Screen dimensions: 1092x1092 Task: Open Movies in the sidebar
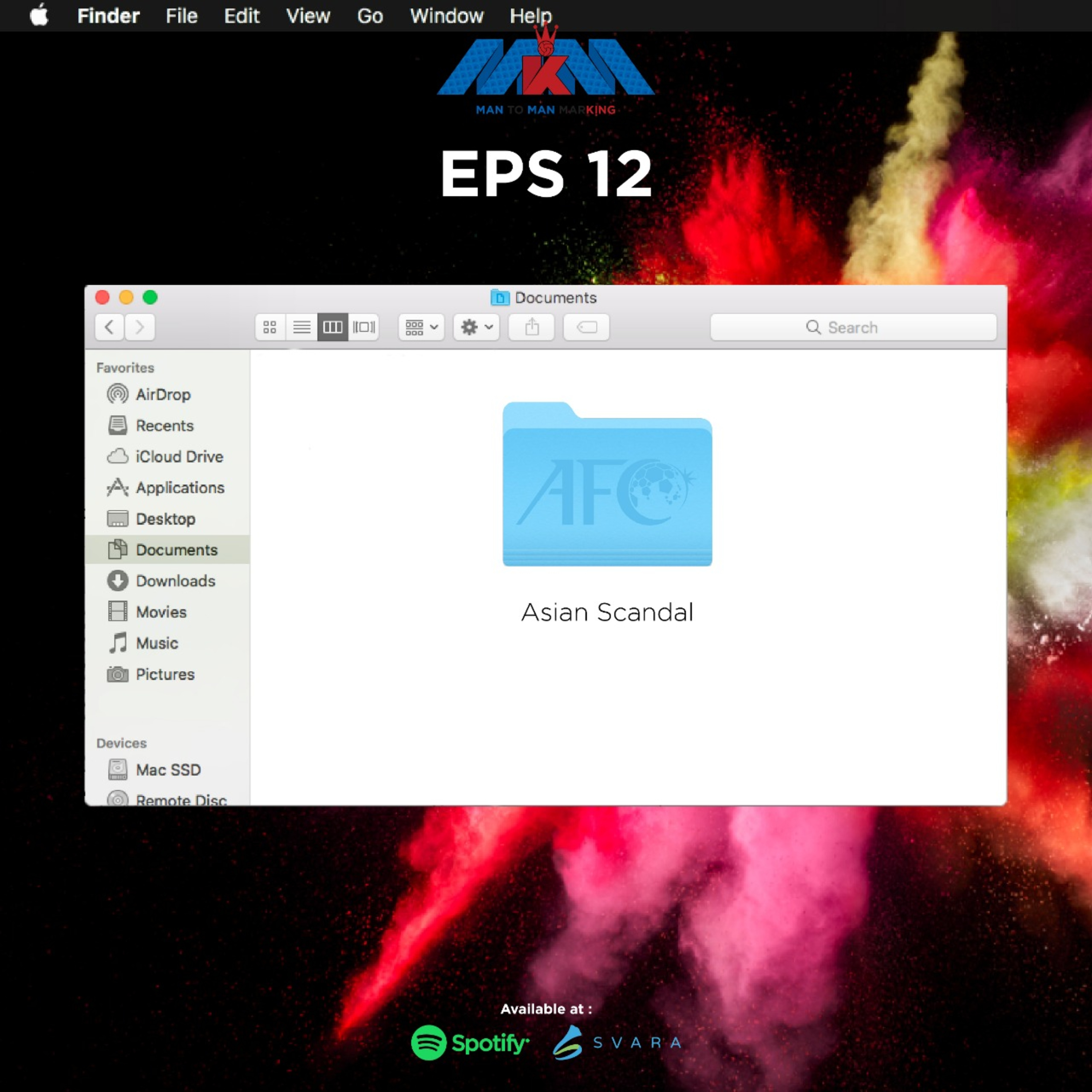pyautogui.click(x=167, y=612)
